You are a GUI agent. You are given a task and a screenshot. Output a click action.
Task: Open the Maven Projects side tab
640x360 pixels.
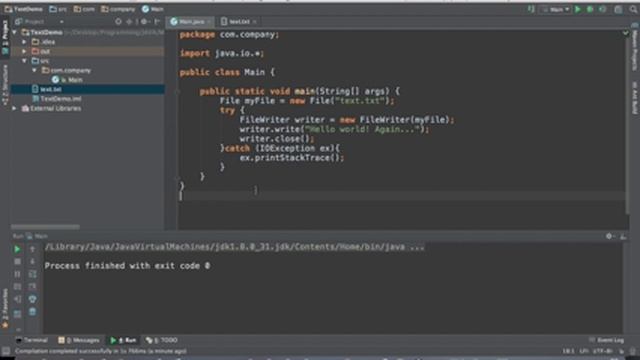click(635, 47)
